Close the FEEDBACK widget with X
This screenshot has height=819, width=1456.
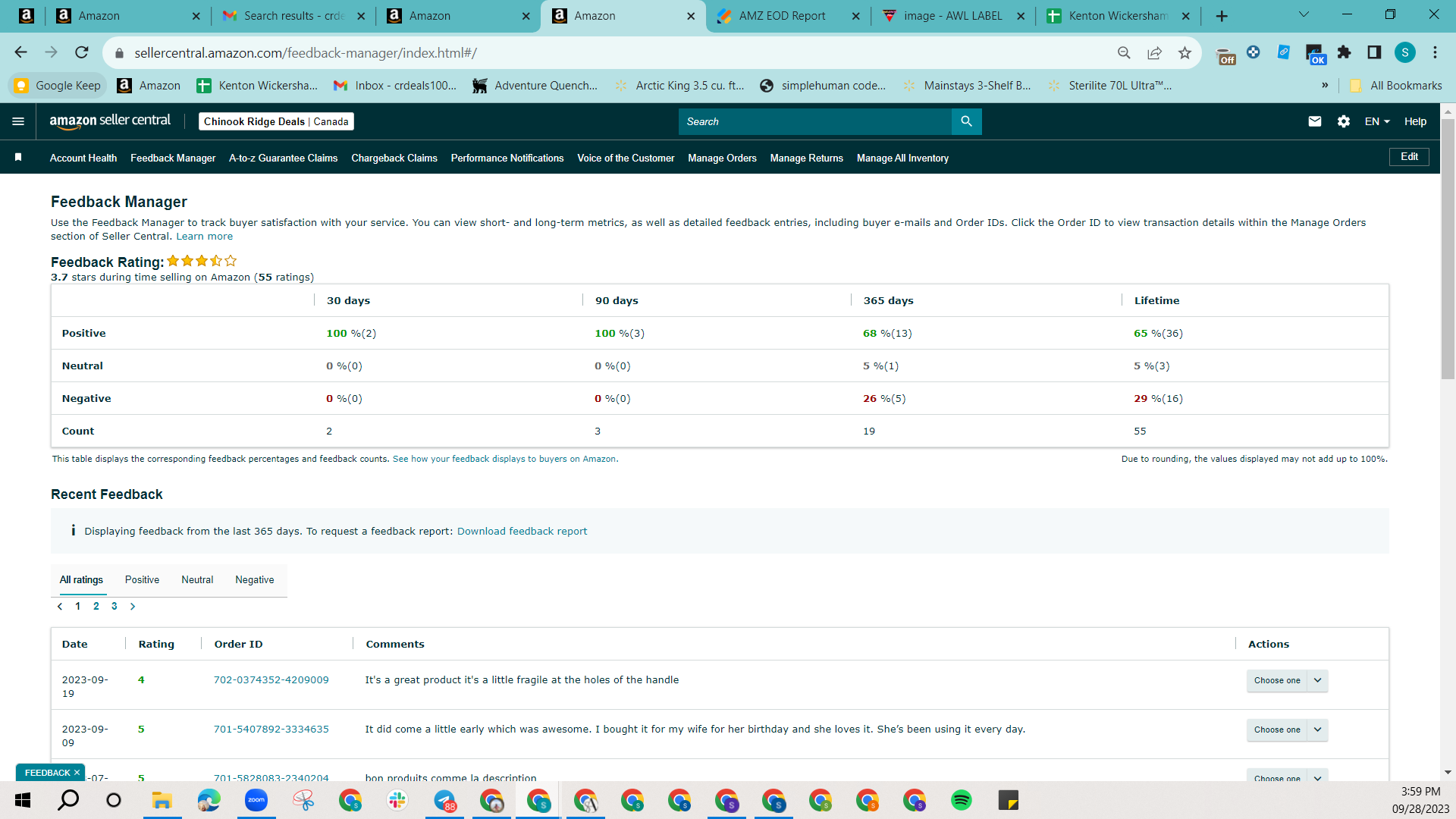tap(77, 773)
